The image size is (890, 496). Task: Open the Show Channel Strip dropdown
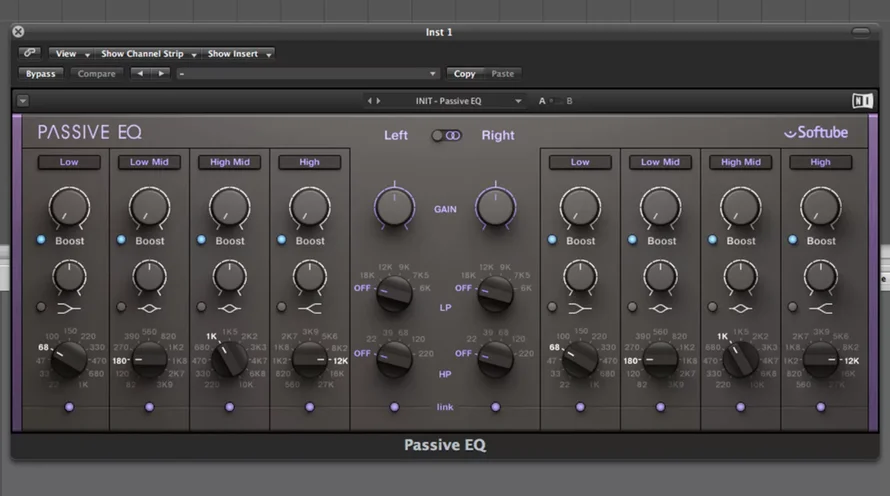148,54
